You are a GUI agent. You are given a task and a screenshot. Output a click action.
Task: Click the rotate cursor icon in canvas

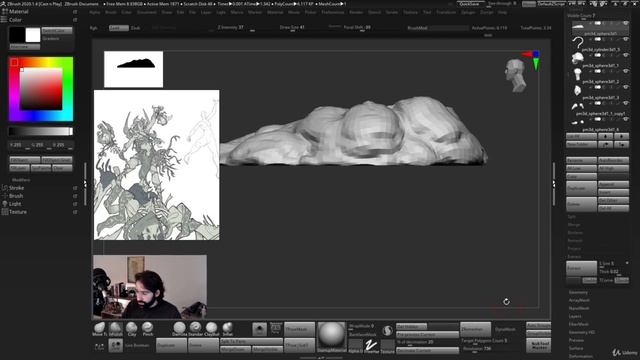(506, 302)
